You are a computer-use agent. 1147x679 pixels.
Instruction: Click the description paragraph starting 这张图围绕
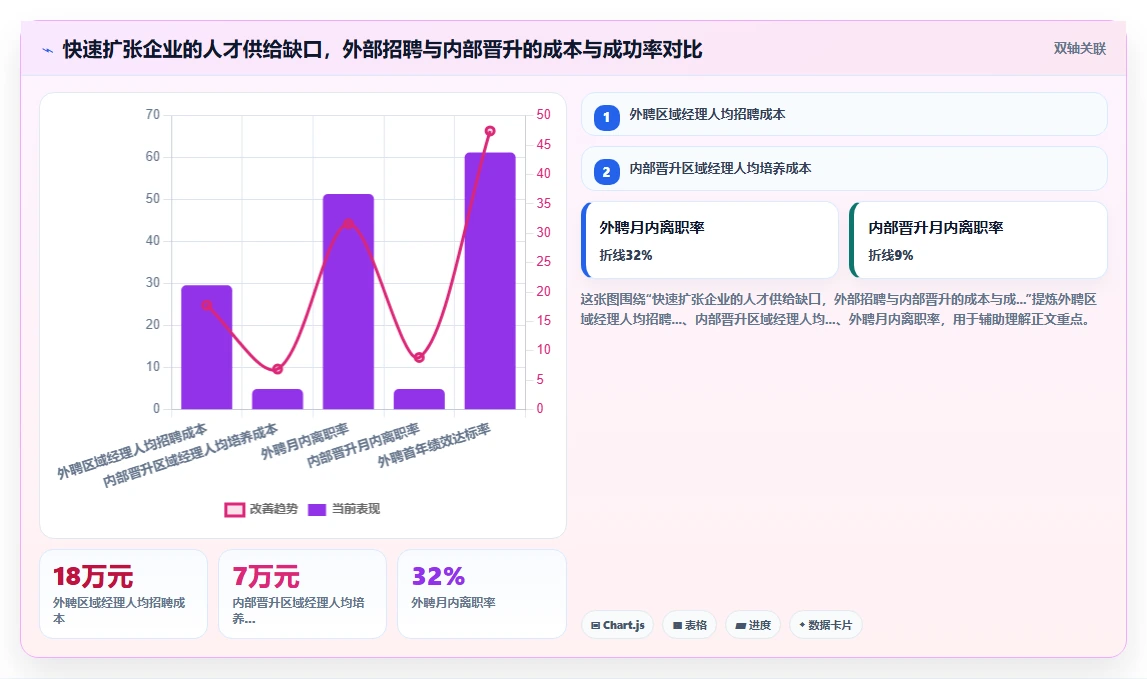pos(838,310)
